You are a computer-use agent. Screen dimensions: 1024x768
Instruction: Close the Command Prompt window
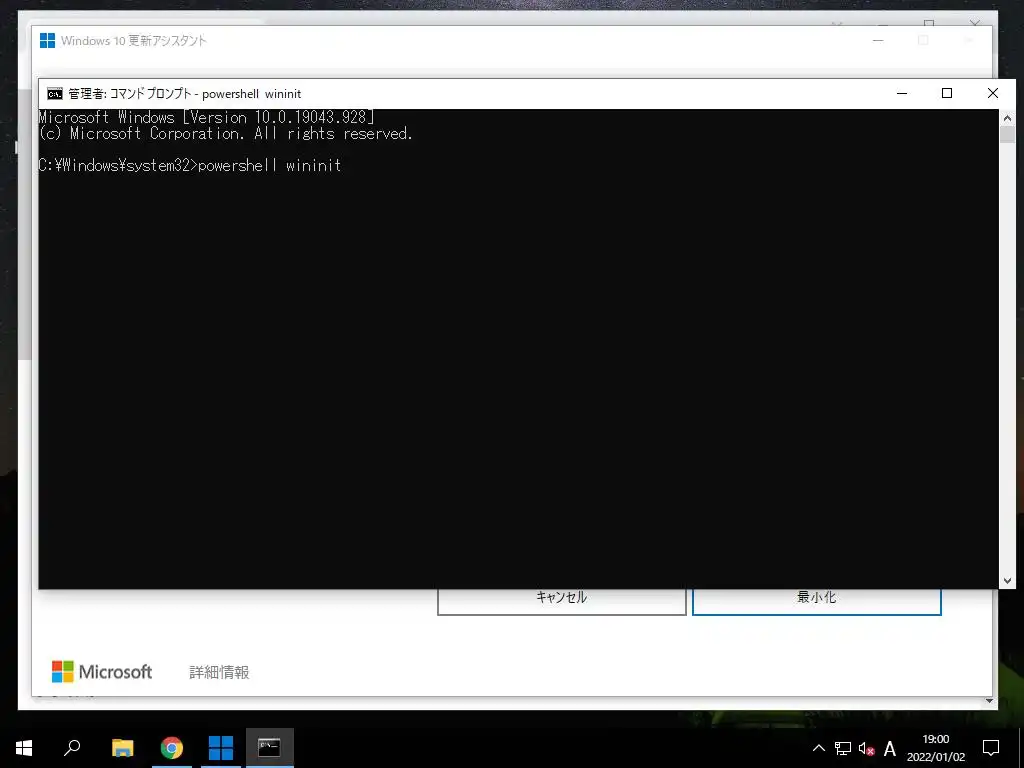[993, 93]
